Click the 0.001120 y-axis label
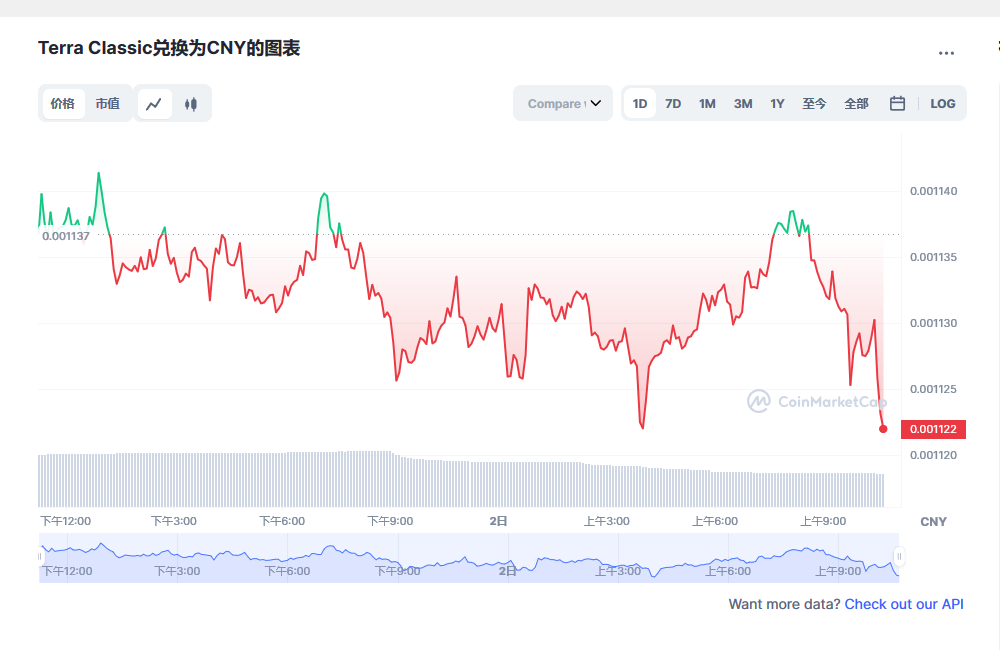Screen dimensions: 1000x650 coord(933,455)
